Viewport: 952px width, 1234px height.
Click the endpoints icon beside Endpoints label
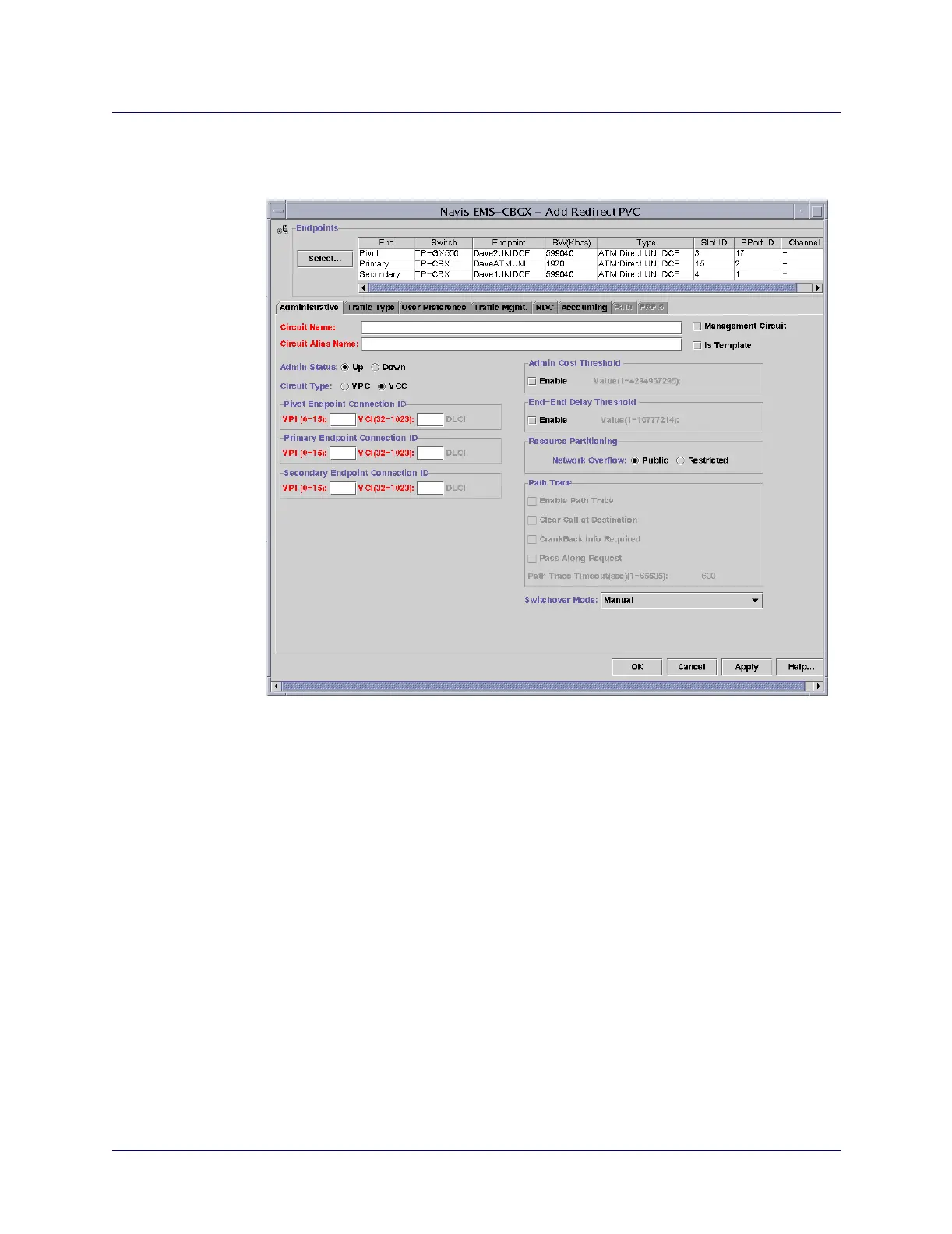coord(282,230)
